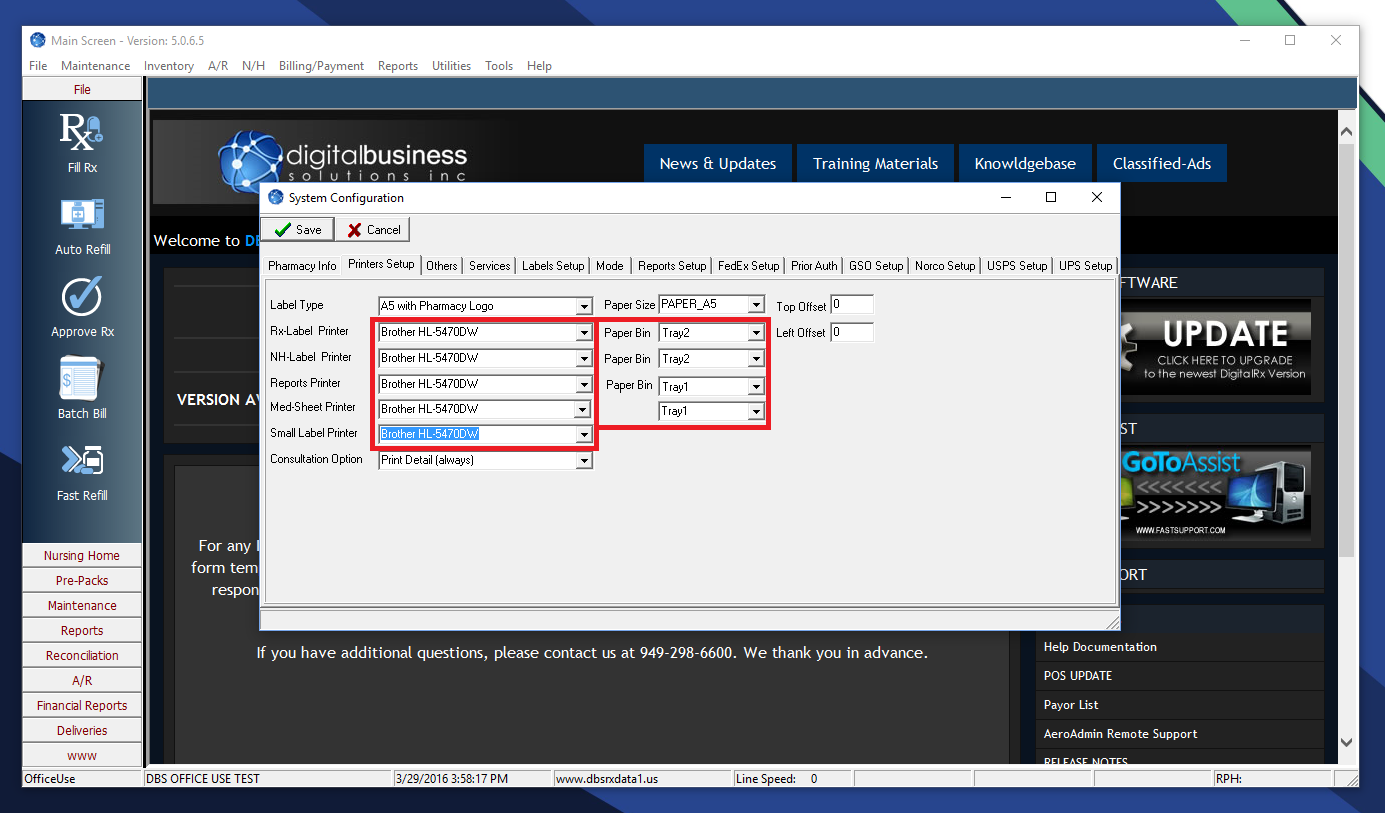The width and height of the screenshot is (1385, 813).
Task: Expand the Consultation Option dropdown
Action: (x=584, y=461)
